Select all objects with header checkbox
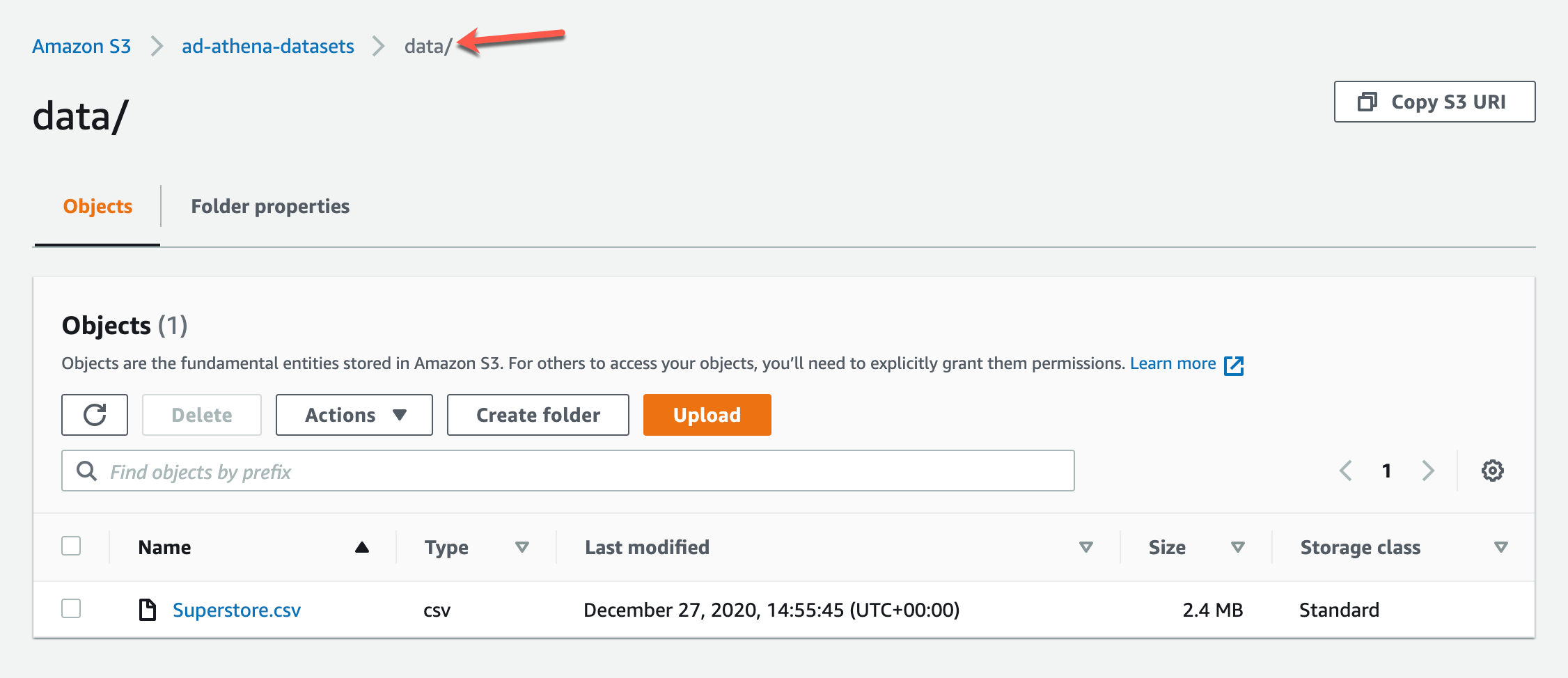 pyautogui.click(x=71, y=546)
